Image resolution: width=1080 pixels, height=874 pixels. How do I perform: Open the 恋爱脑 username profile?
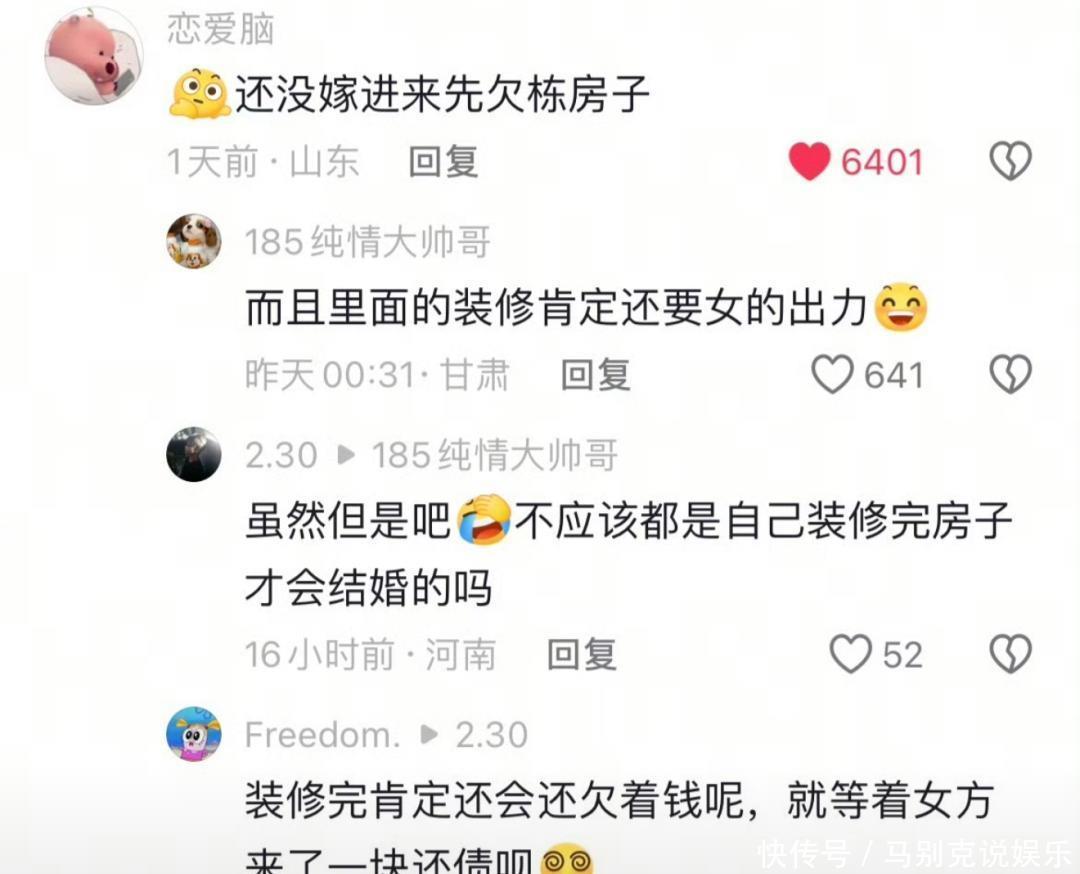[221, 30]
